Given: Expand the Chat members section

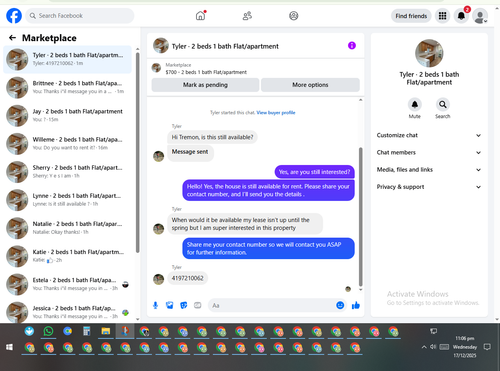Looking at the screenshot, I should pos(429,153).
